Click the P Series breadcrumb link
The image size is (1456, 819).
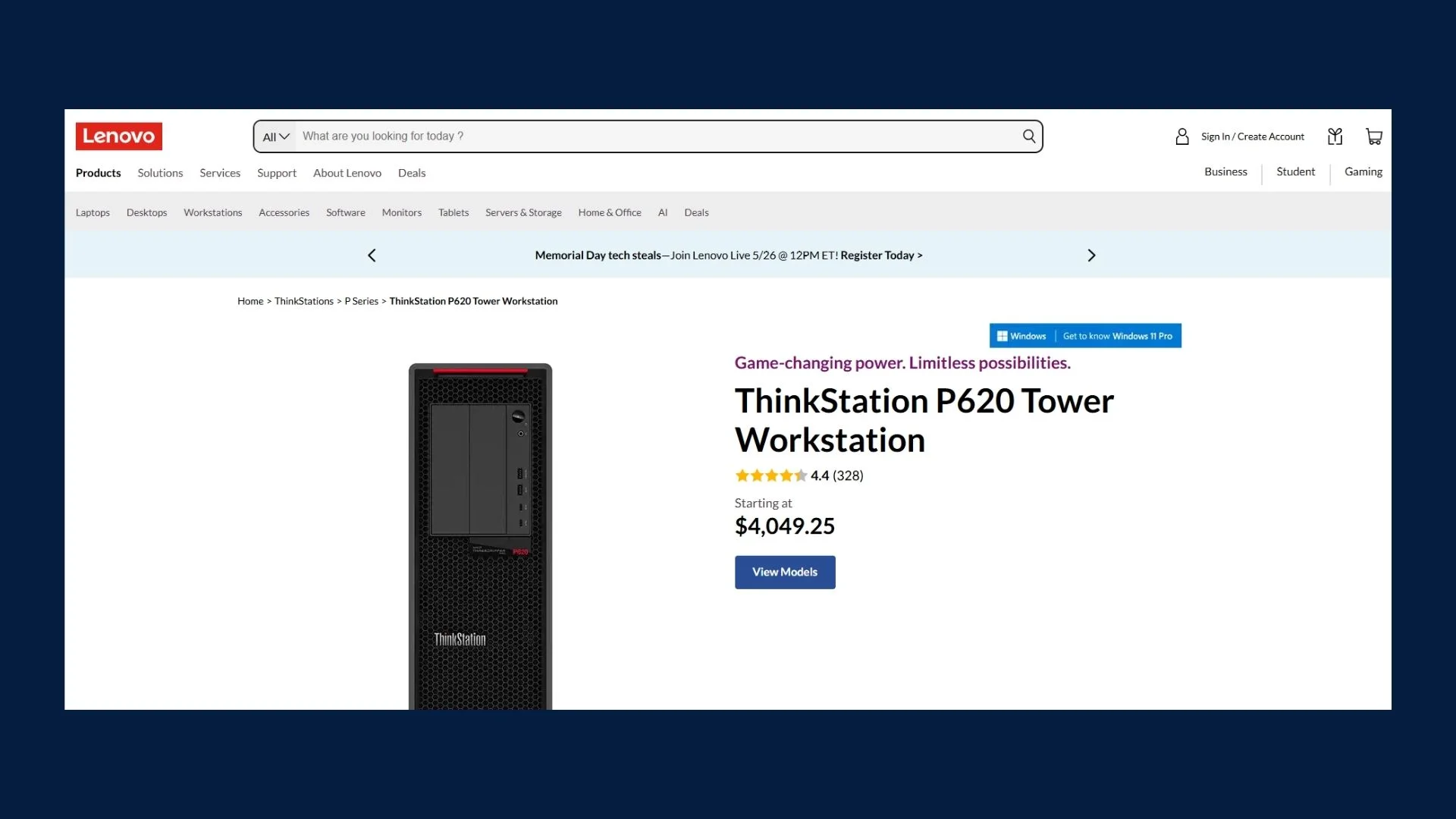361,301
